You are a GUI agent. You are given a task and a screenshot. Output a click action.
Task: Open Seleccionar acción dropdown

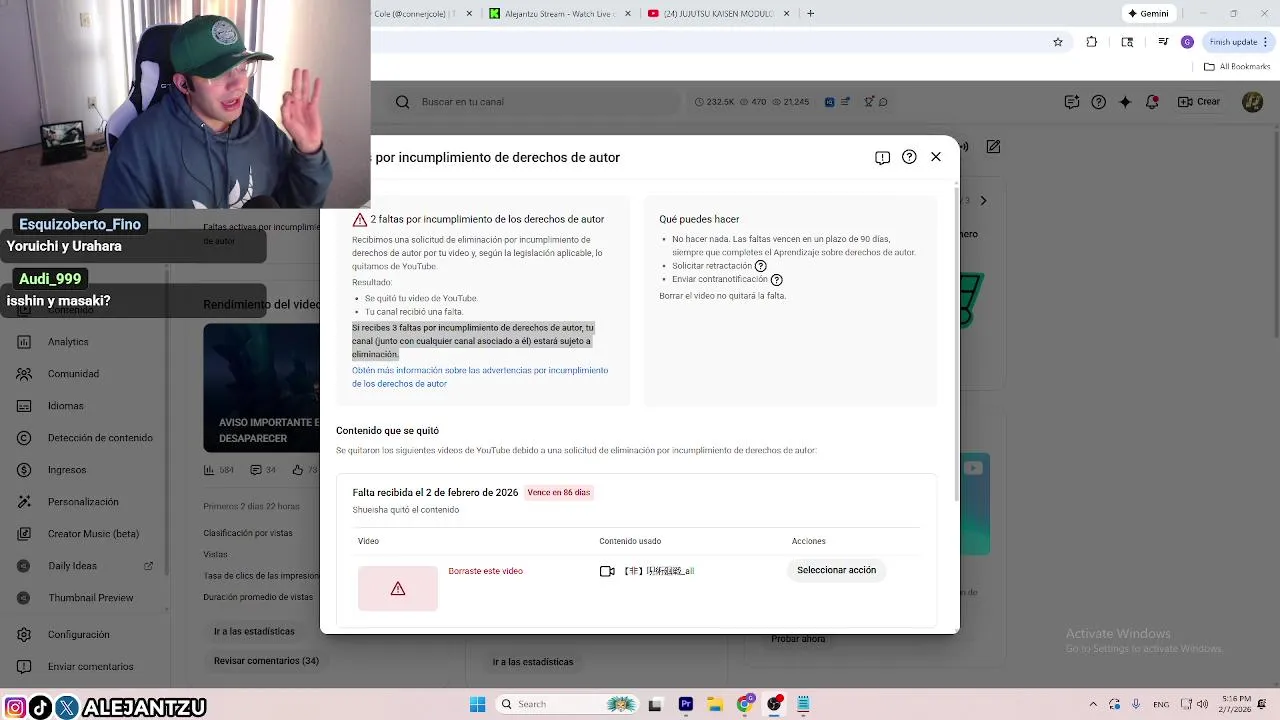pyautogui.click(x=836, y=570)
